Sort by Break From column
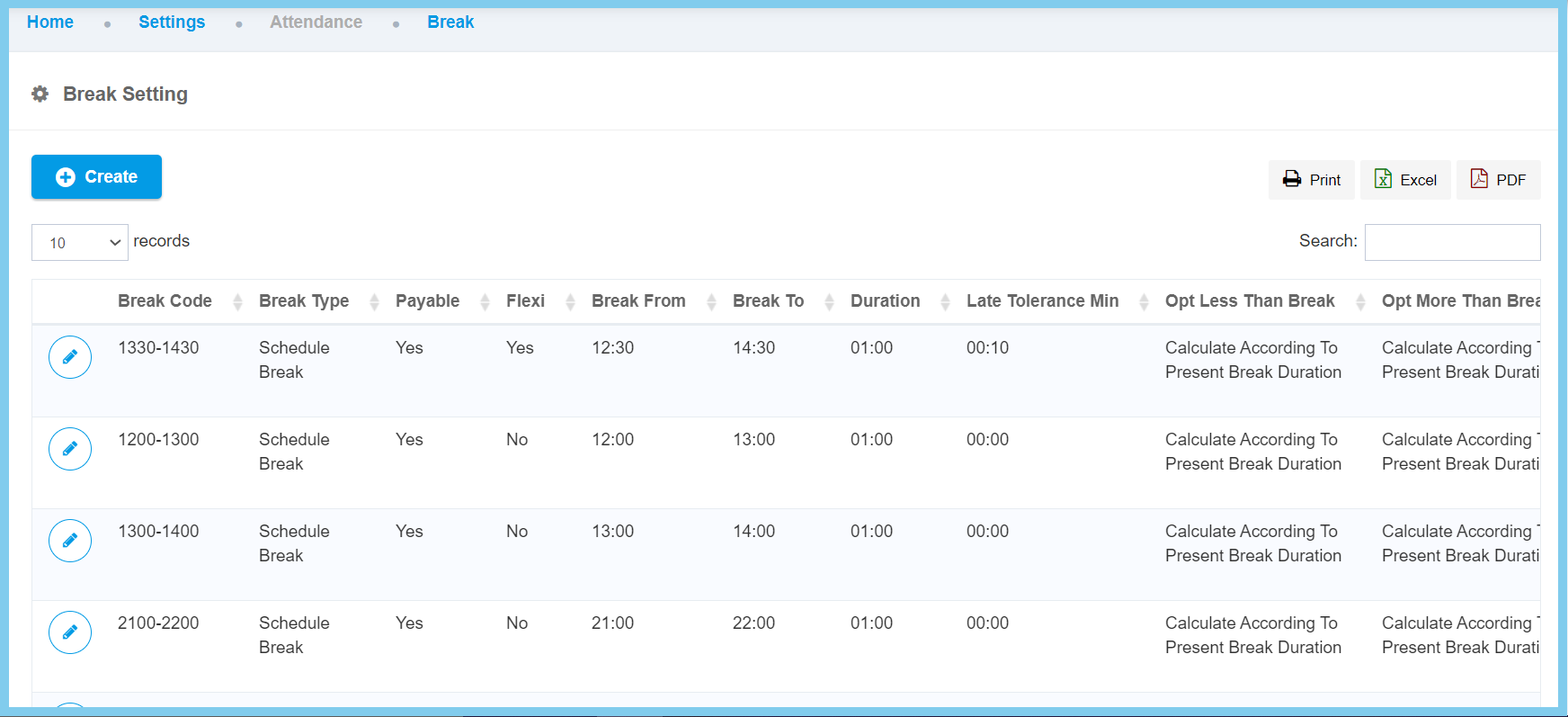The height and width of the screenshot is (717, 1568). click(x=638, y=301)
